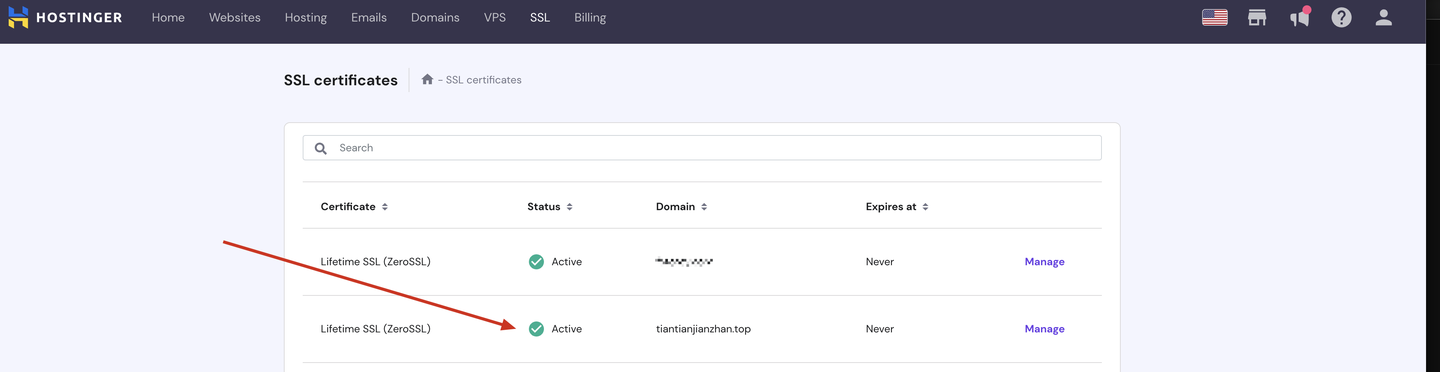Click the search magnifier icon
This screenshot has width=1440, height=372.
click(321, 148)
